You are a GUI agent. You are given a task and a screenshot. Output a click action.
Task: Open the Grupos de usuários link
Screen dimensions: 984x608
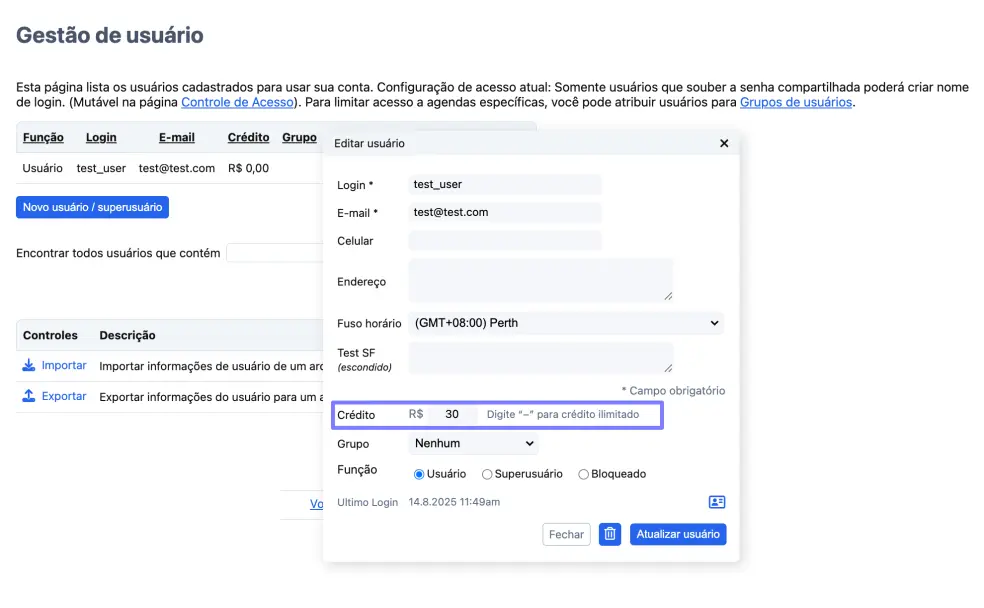pos(796,102)
